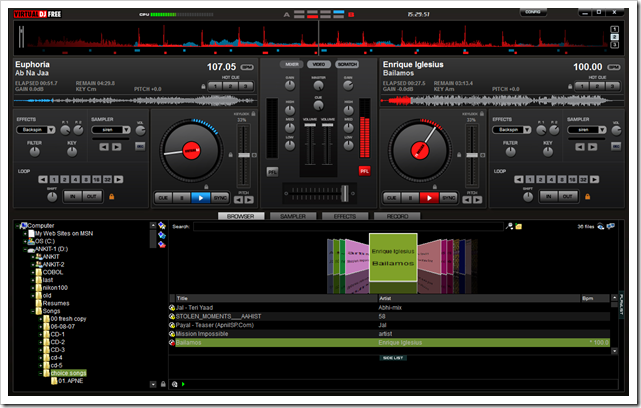This screenshot has height=408, width=641.
Task: Set left deck hot cue 1
Action: pos(215,86)
